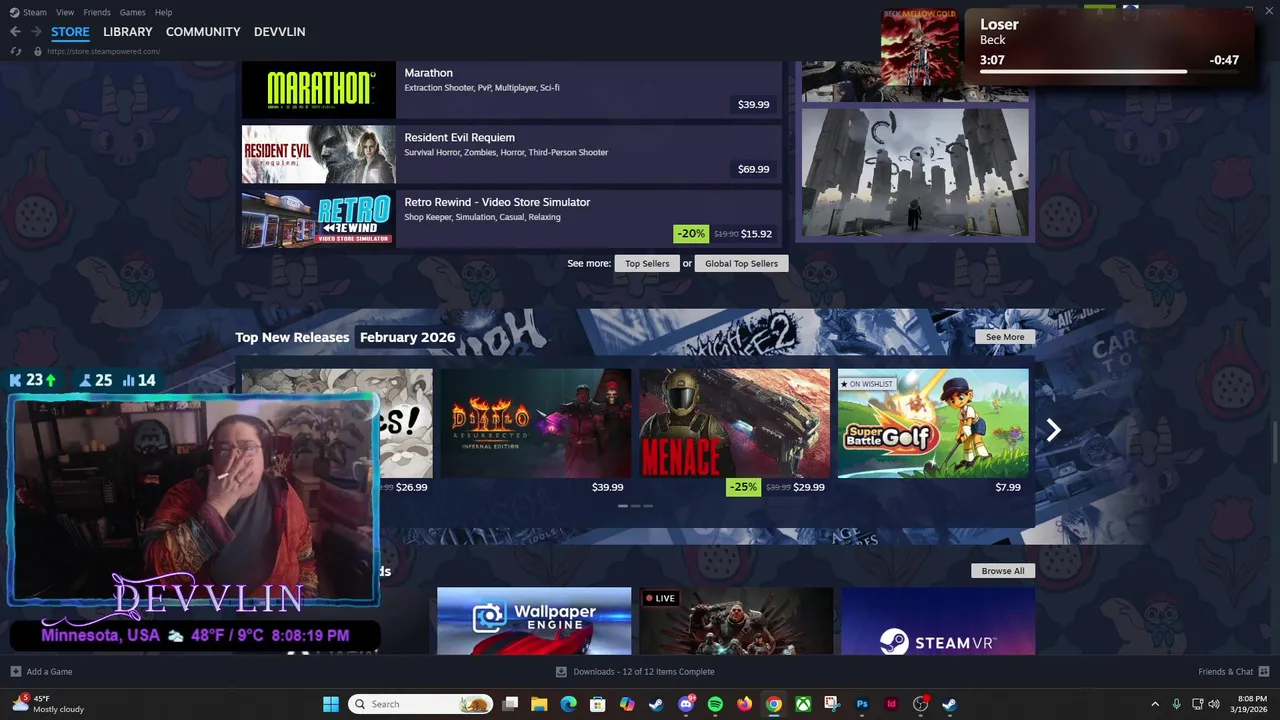This screenshot has height=720, width=1280.
Task: Open Retro Rewind Video Store Simulator listing
Action: 512,219
